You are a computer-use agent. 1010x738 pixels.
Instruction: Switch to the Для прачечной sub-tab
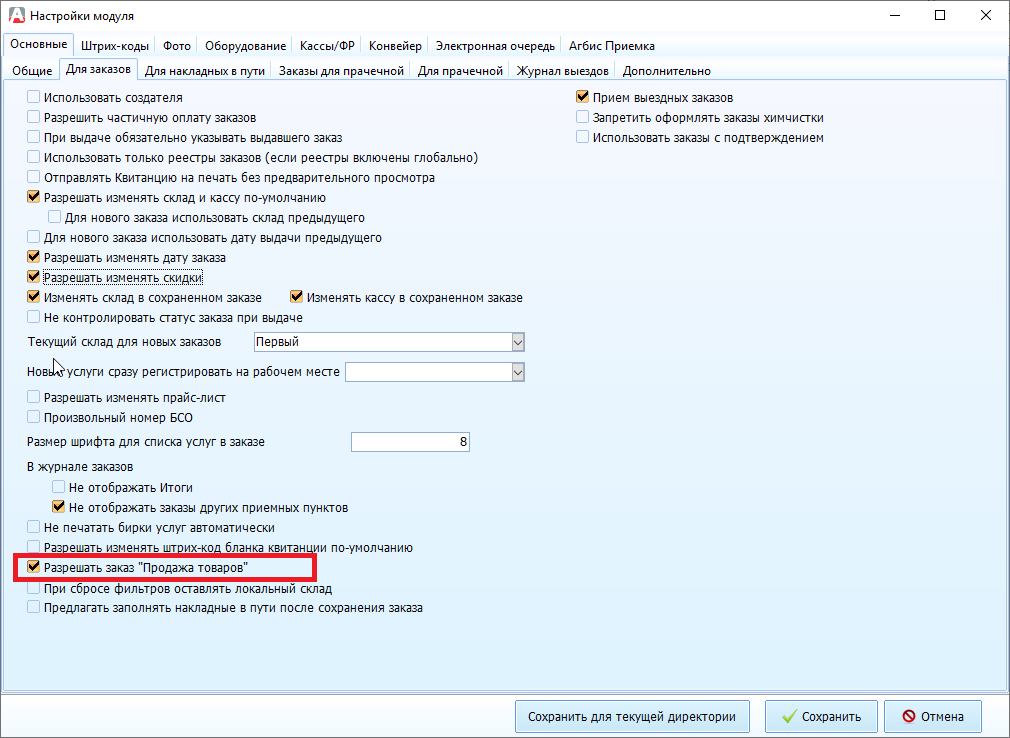pyautogui.click(x=460, y=71)
